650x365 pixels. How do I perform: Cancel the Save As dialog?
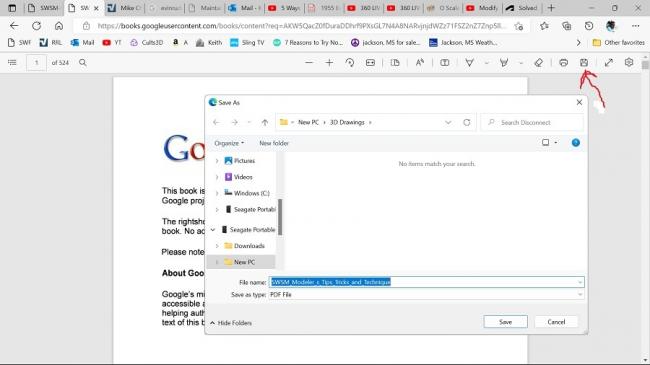click(x=556, y=322)
